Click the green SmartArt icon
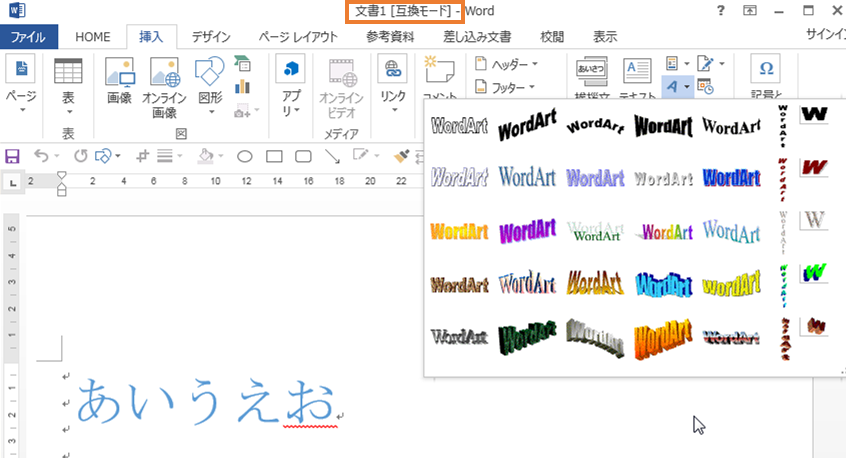The height and width of the screenshot is (458, 846). pyautogui.click(x=242, y=64)
